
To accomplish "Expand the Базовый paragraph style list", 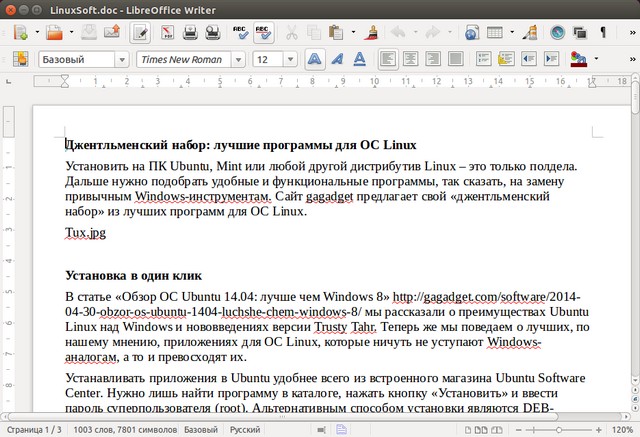I will (x=122, y=60).
